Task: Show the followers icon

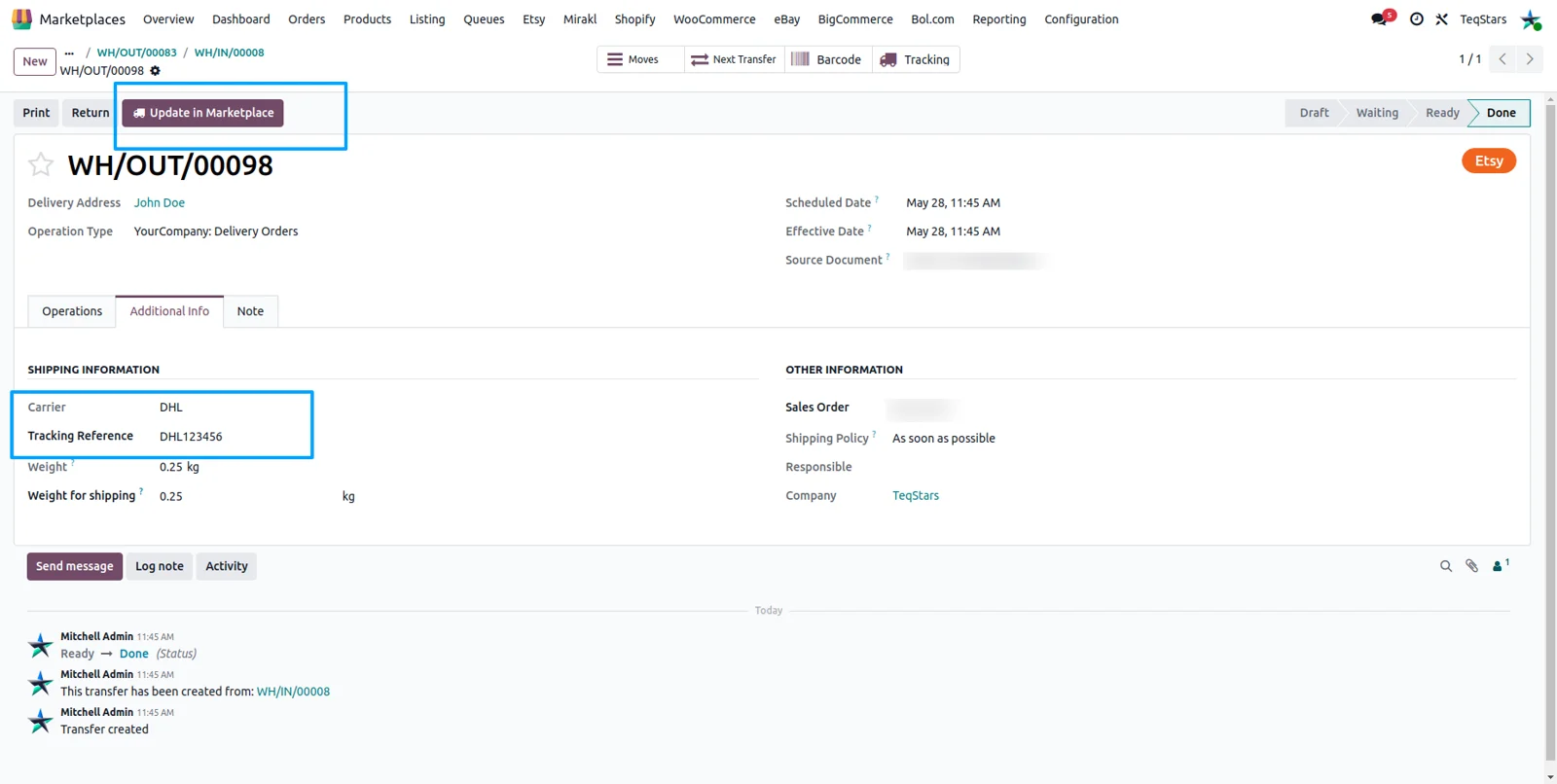Action: [x=1501, y=565]
